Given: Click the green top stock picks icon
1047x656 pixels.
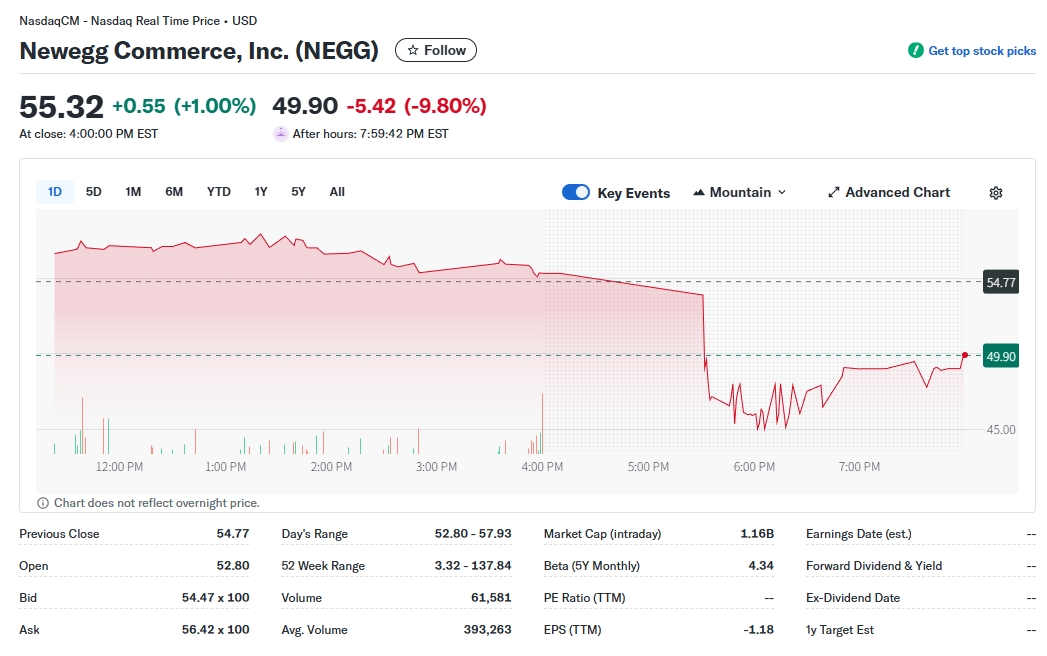Looking at the screenshot, I should coord(915,51).
